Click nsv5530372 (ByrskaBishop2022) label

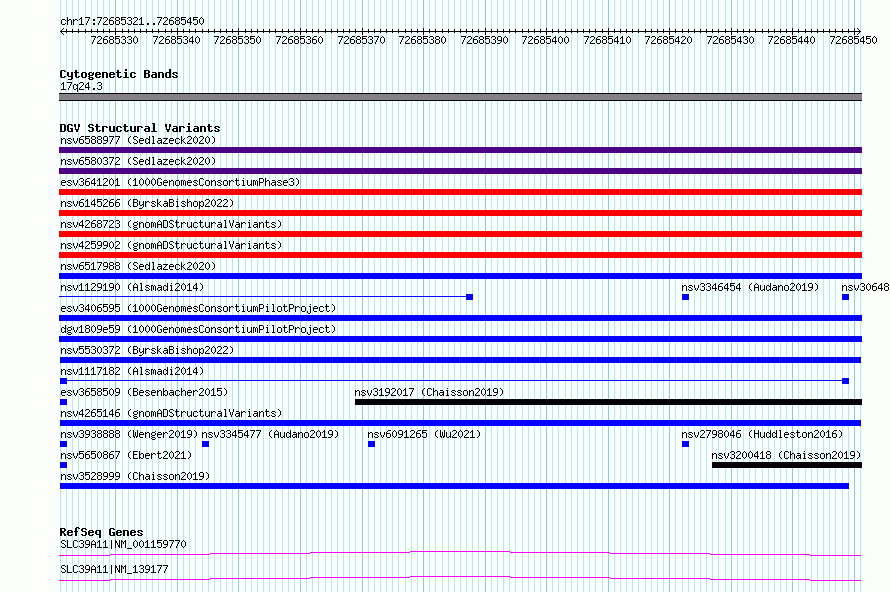click(147, 350)
